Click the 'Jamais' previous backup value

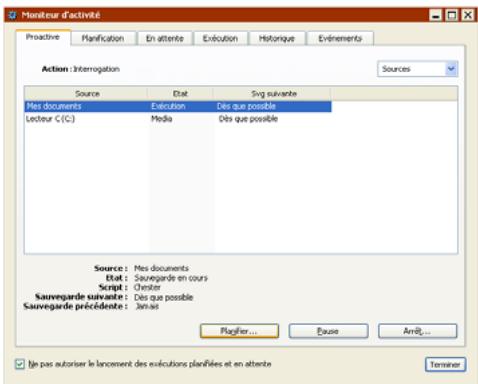click(x=147, y=306)
